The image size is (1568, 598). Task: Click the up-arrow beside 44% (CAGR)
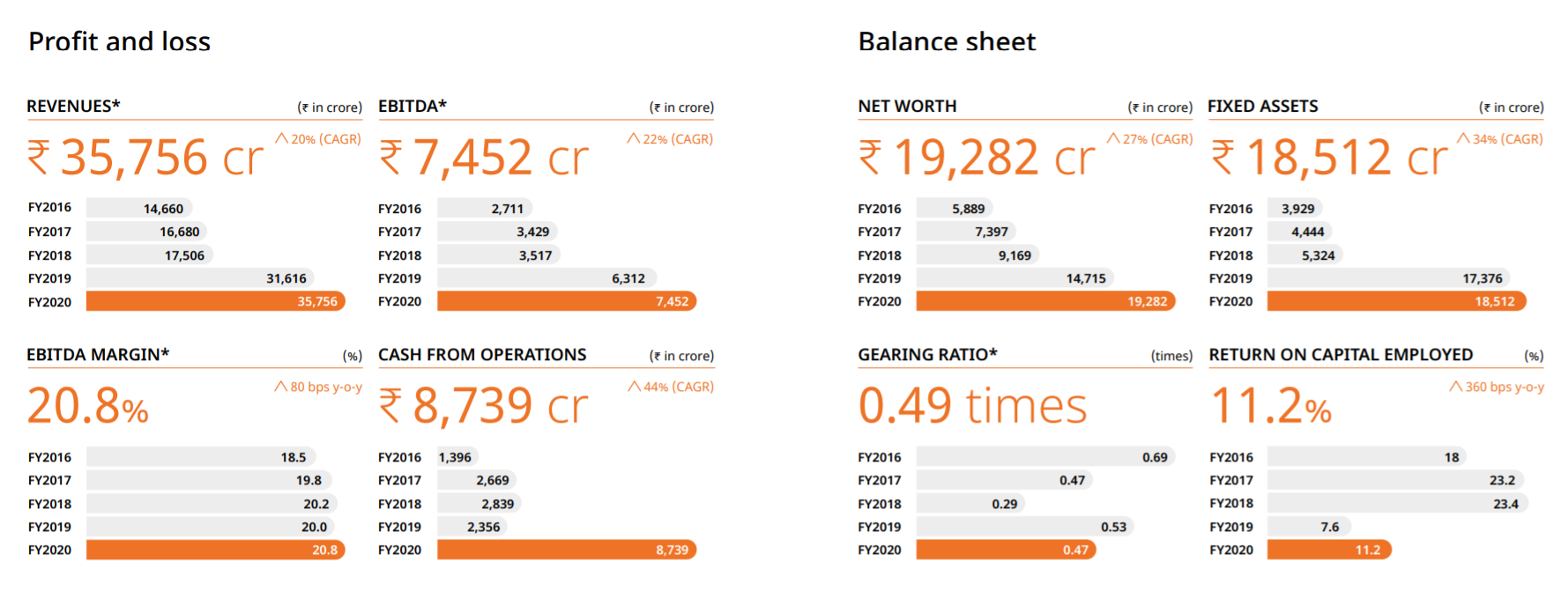[635, 387]
